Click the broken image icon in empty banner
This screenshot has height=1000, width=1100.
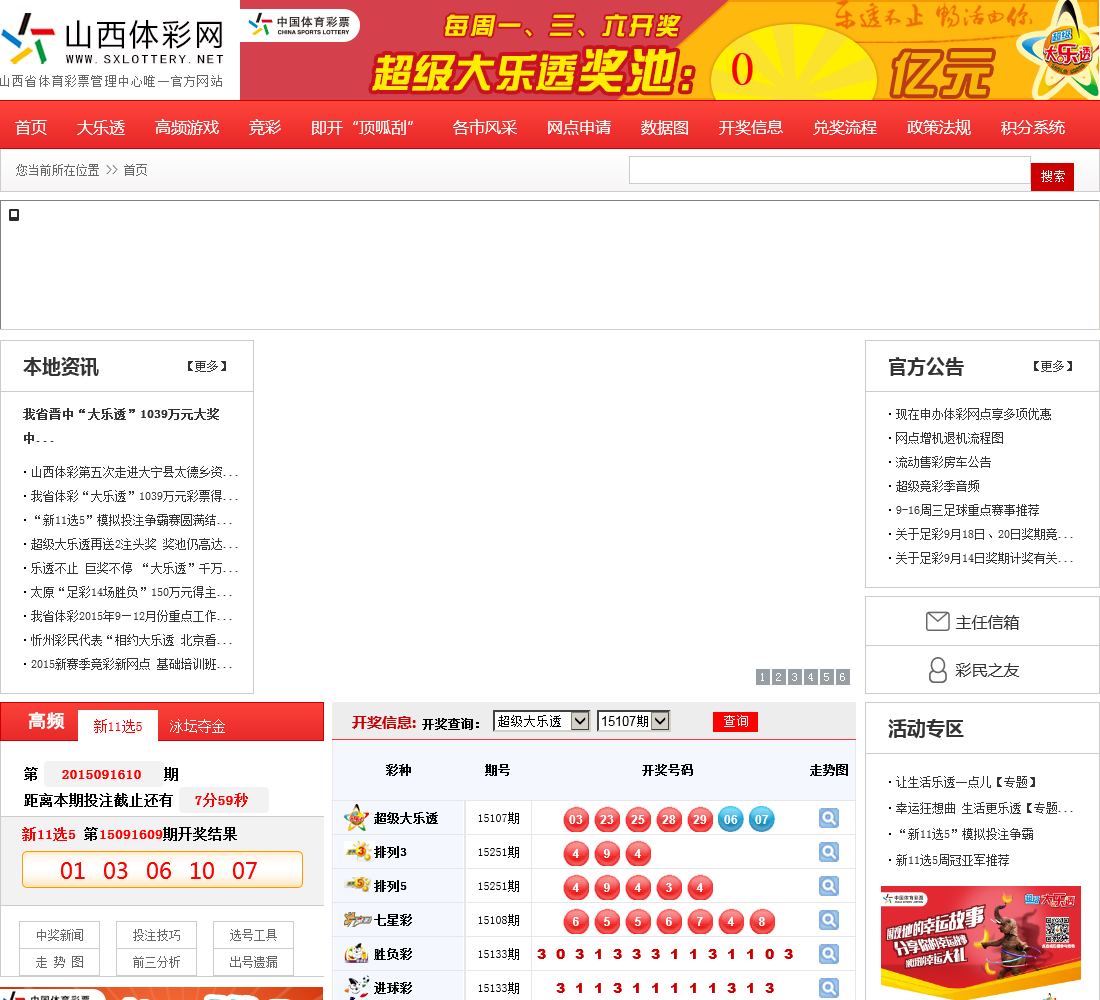[14, 215]
